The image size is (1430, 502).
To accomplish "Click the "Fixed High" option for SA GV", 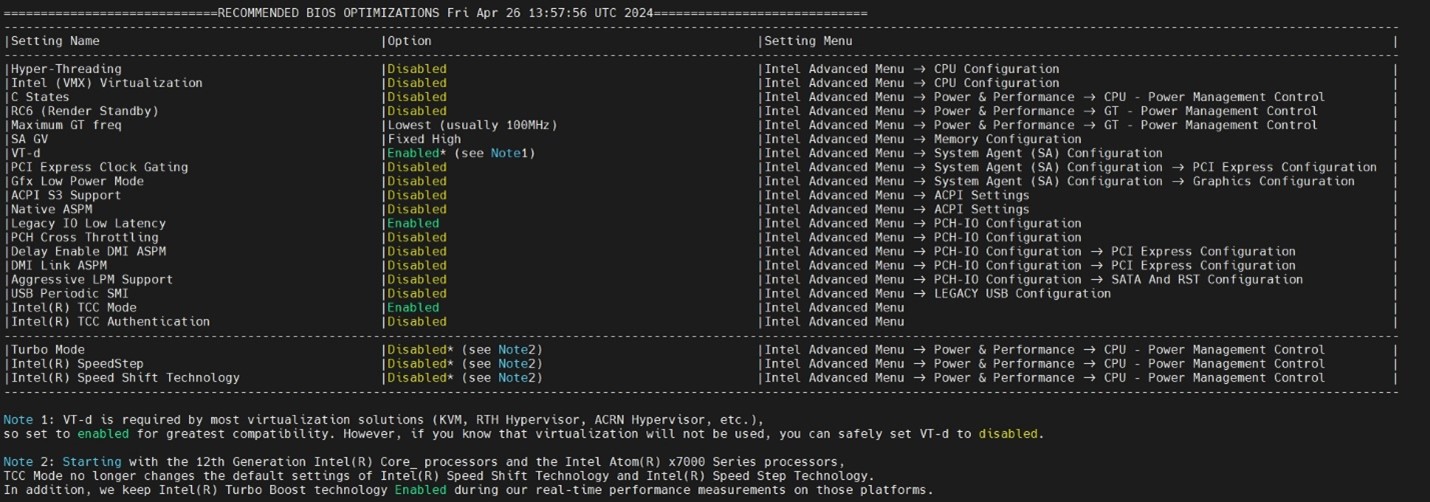I will [x=424, y=139].
